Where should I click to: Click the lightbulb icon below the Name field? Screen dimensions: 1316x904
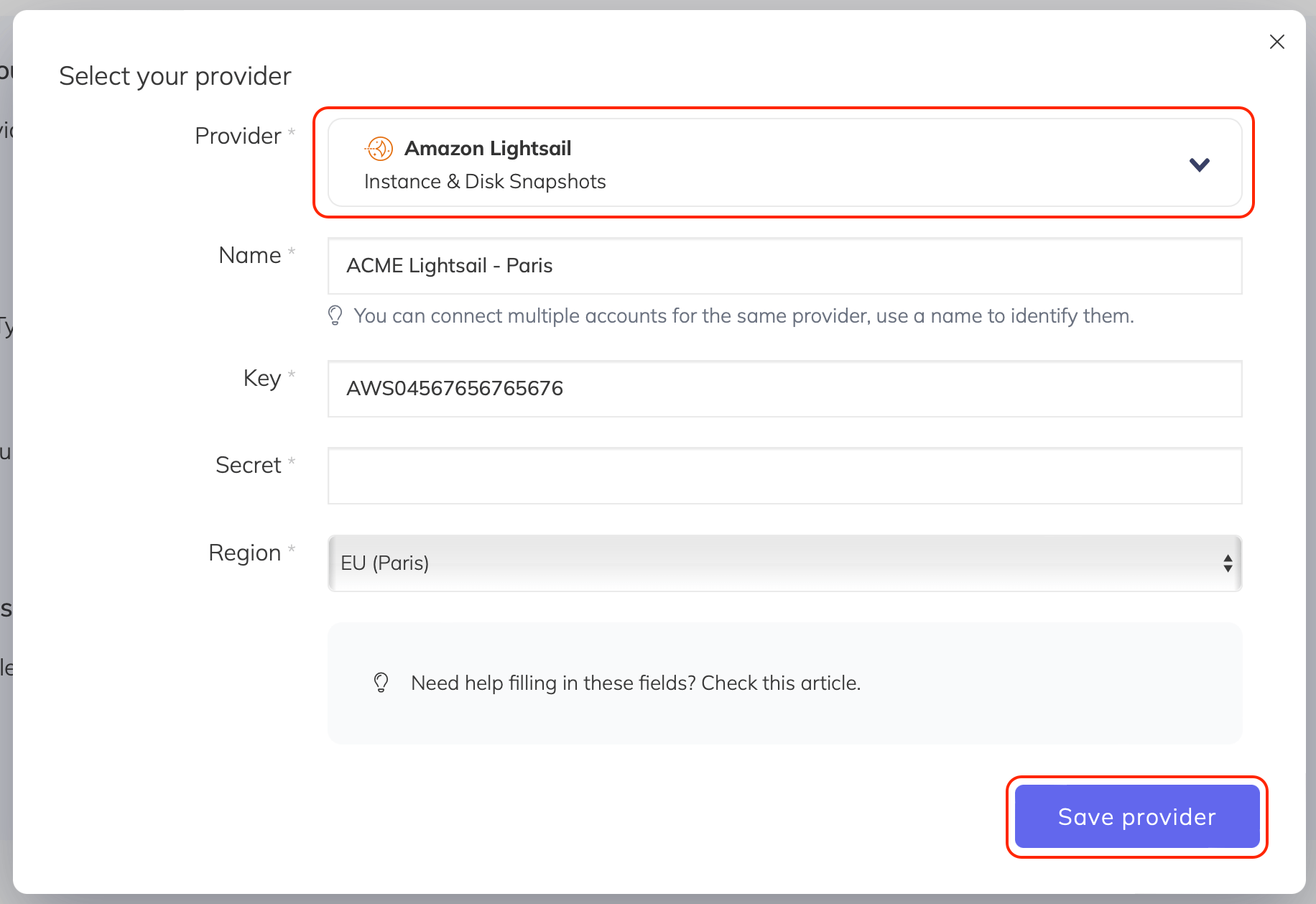click(335, 315)
